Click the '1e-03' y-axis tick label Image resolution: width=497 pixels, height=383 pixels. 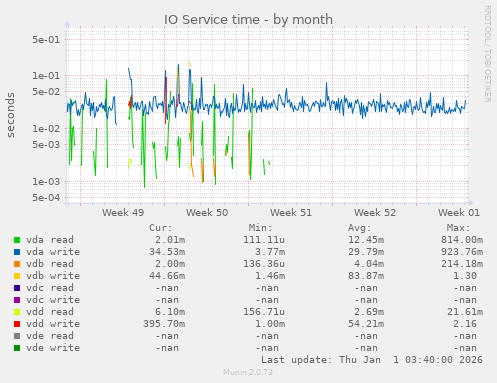click(x=46, y=182)
